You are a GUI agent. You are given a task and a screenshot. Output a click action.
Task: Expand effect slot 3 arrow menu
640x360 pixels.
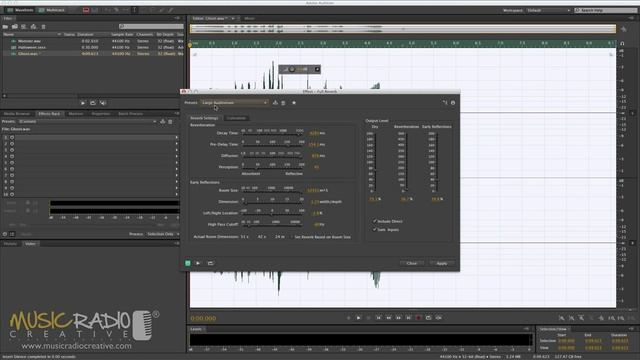(x=177, y=150)
